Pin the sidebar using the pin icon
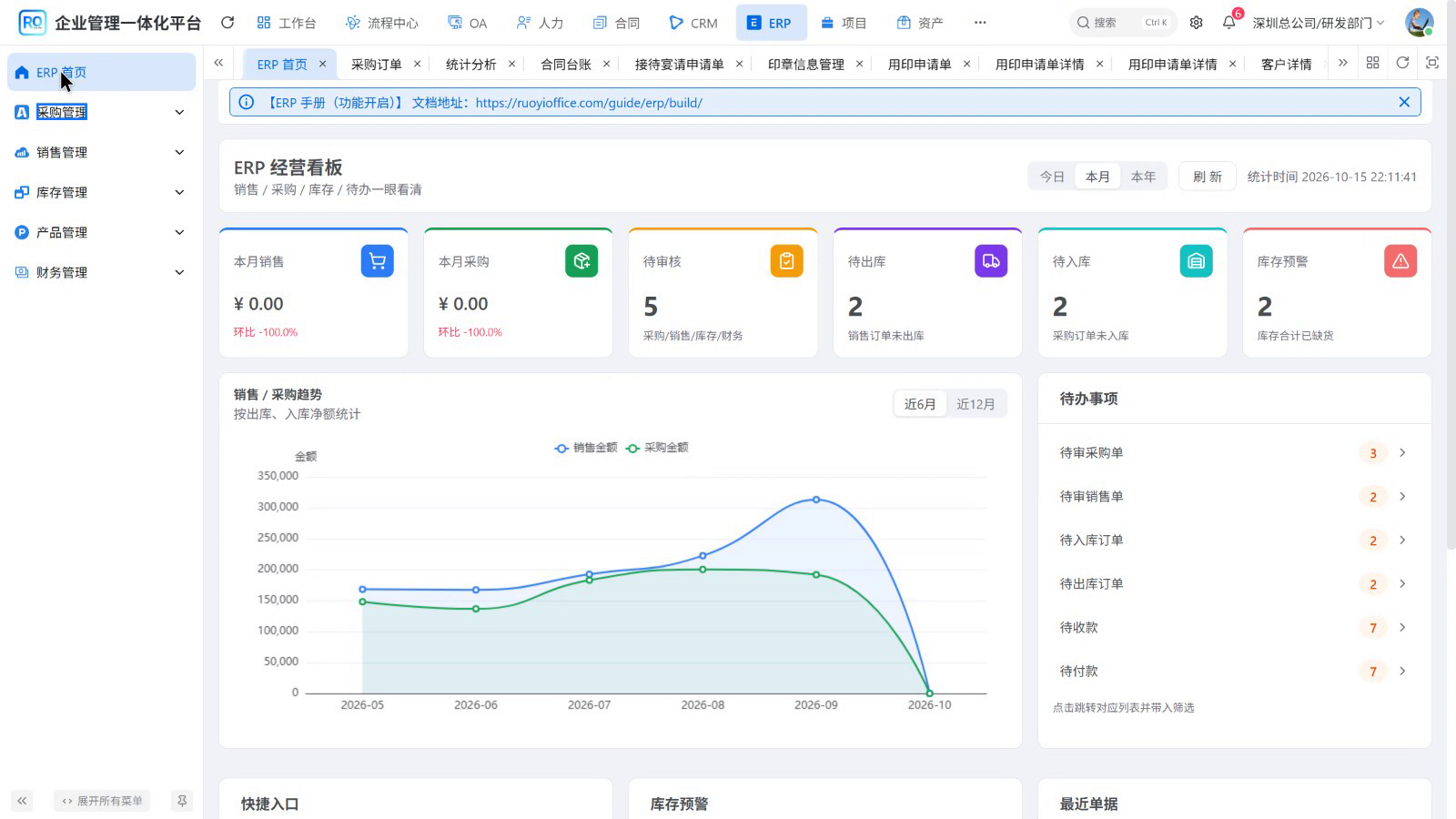This screenshot has width=1456, height=819. pos(182,801)
